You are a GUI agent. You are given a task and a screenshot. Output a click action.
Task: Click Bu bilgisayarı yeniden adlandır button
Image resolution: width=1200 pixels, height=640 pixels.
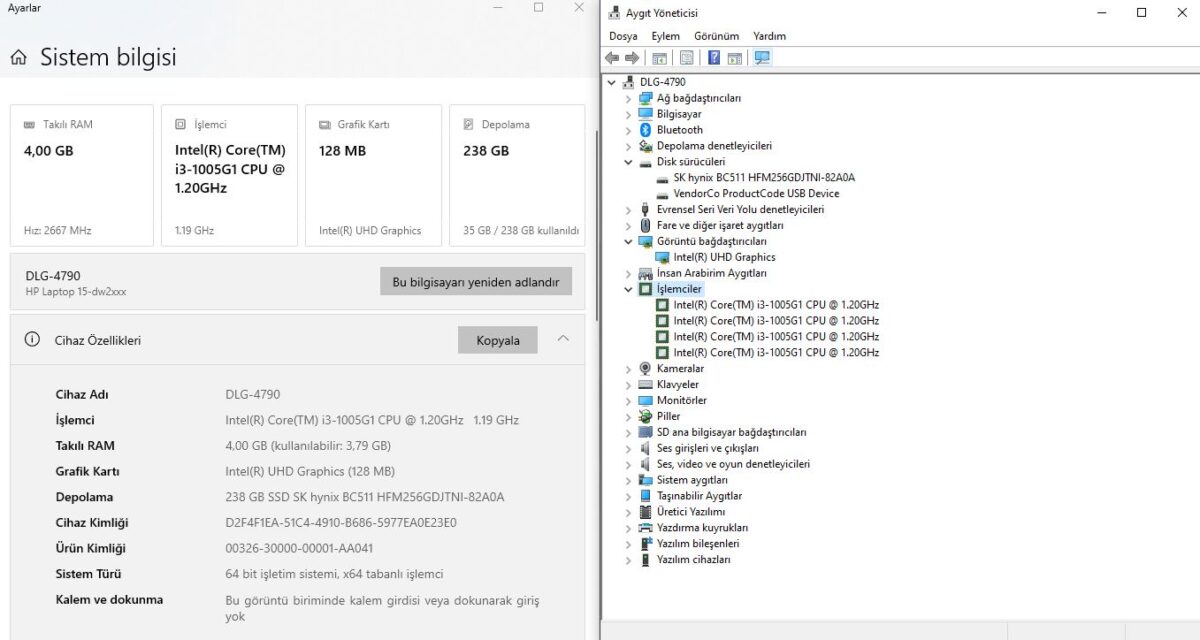(476, 281)
